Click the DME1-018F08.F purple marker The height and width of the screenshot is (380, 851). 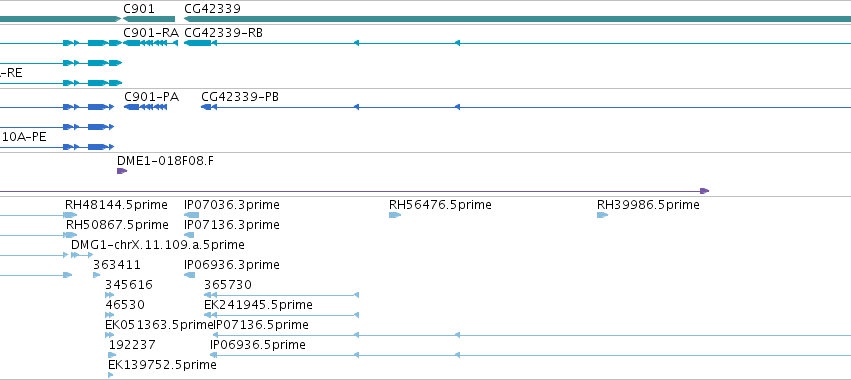(x=122, y=171)
